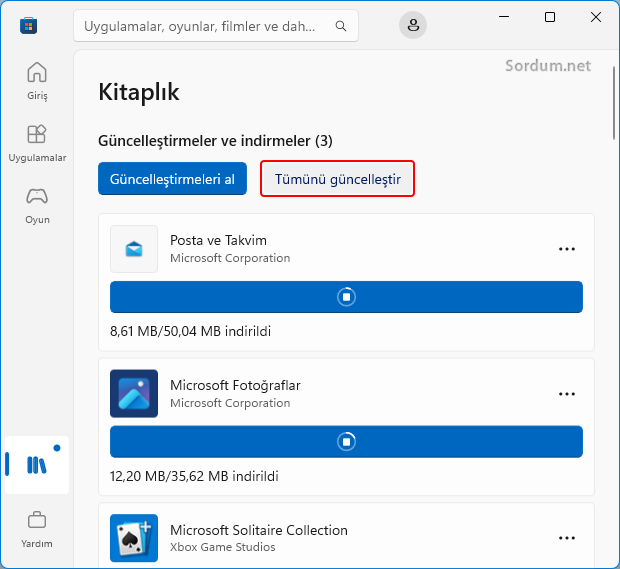Click the 8,61 MB/50,04 MB indirildi text
This screenshot has width=620, height=569.
pos(191,331)
